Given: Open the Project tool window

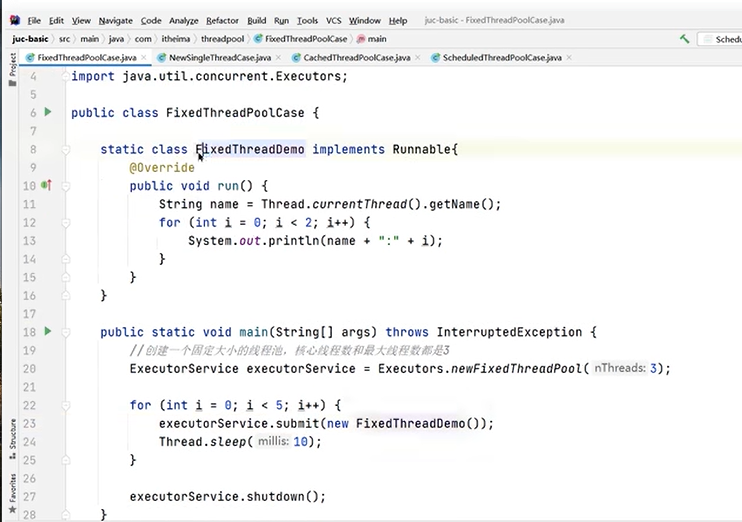Looking at the screenshot, I should click(12, 69).
